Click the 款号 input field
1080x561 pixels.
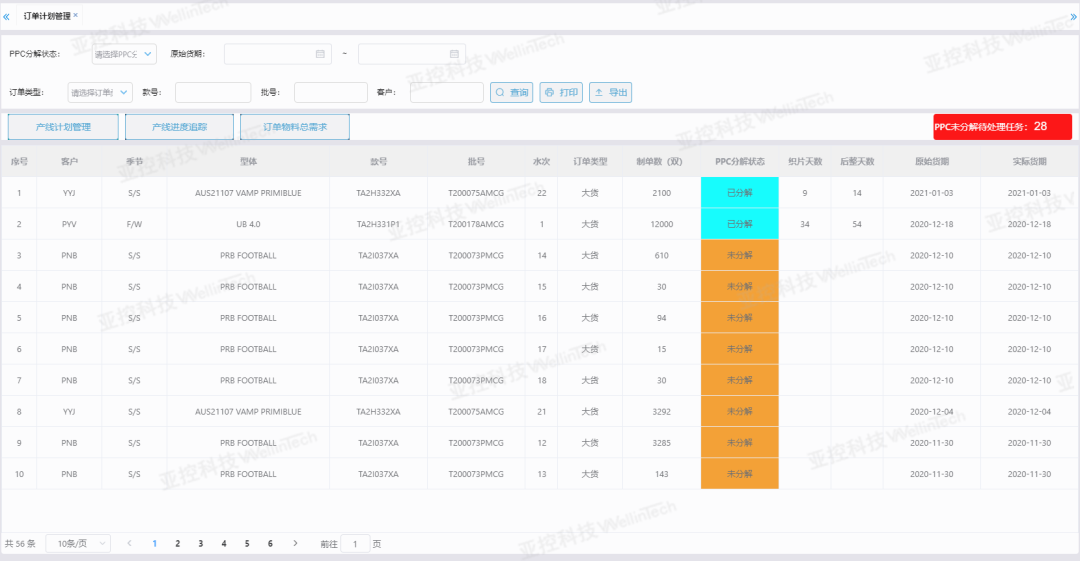coord(213,92)
